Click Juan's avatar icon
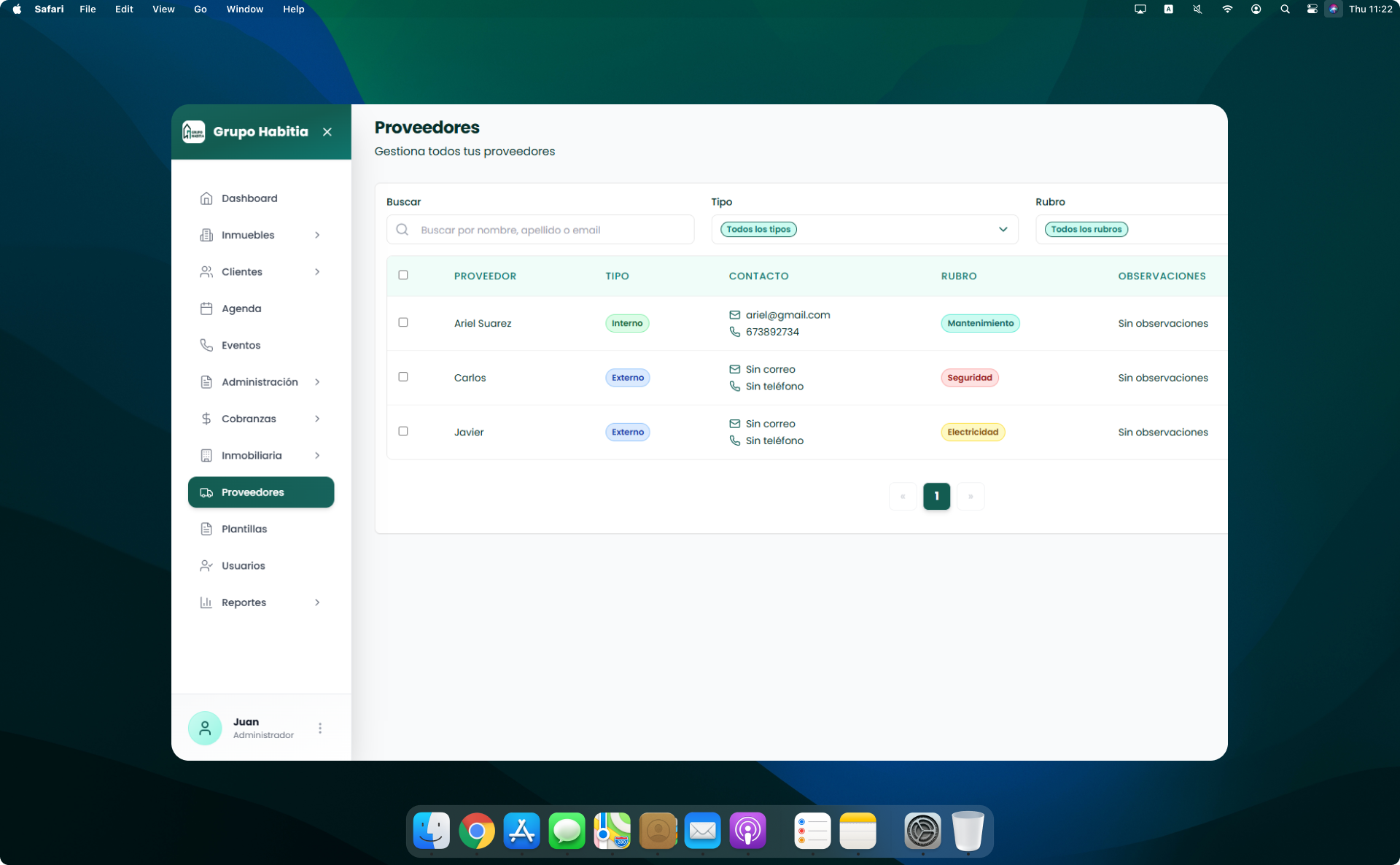The width and height of the screenshot is (1400, 865). click(205, 728)
